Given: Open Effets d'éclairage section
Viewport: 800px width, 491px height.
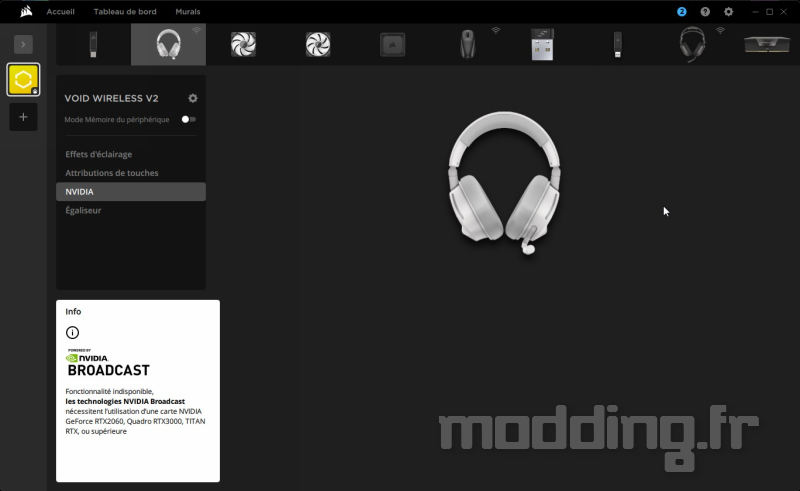Looking at the screenshot, I should click(98, 154).
